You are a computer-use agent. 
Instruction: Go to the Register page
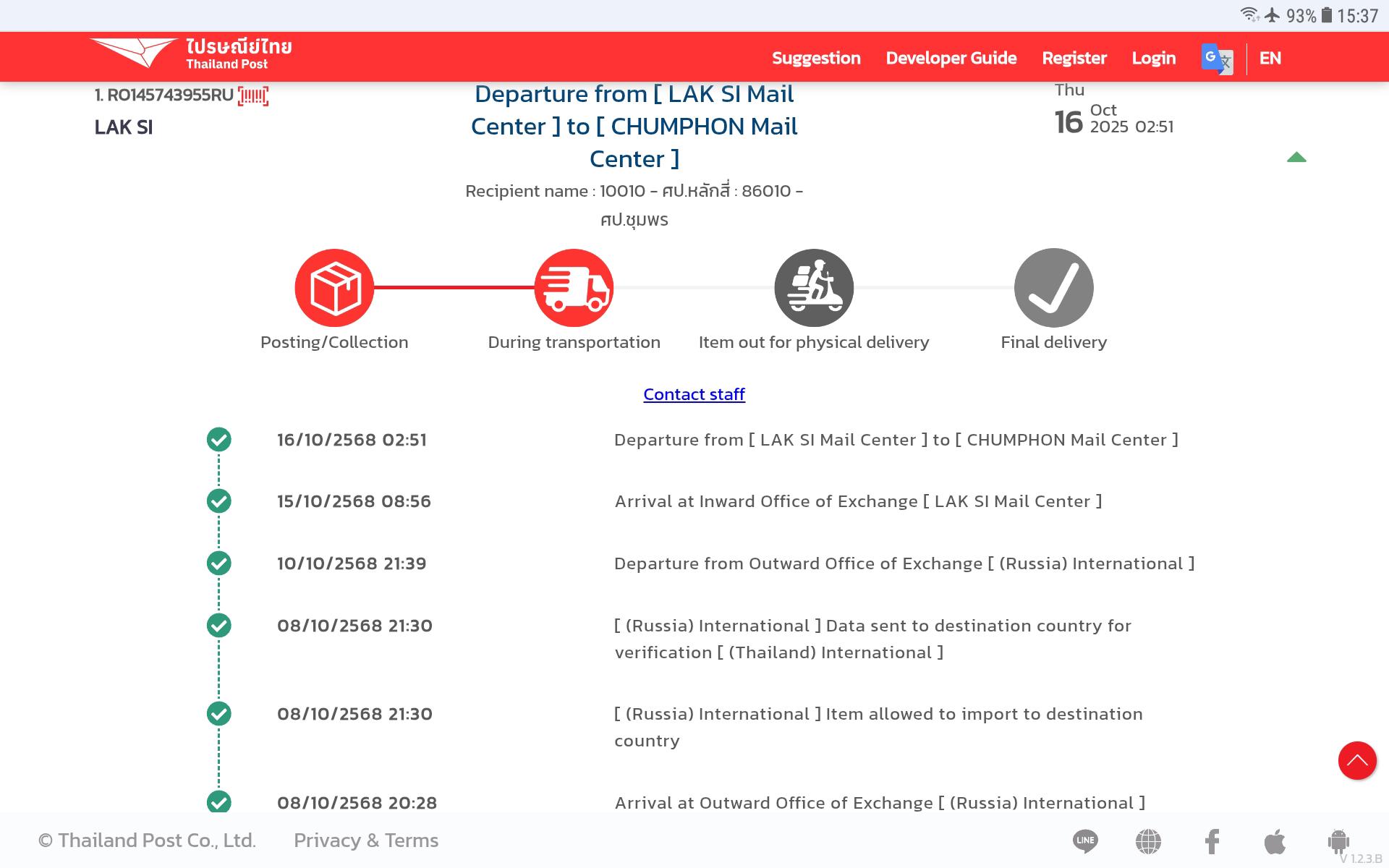point(1074,58)
